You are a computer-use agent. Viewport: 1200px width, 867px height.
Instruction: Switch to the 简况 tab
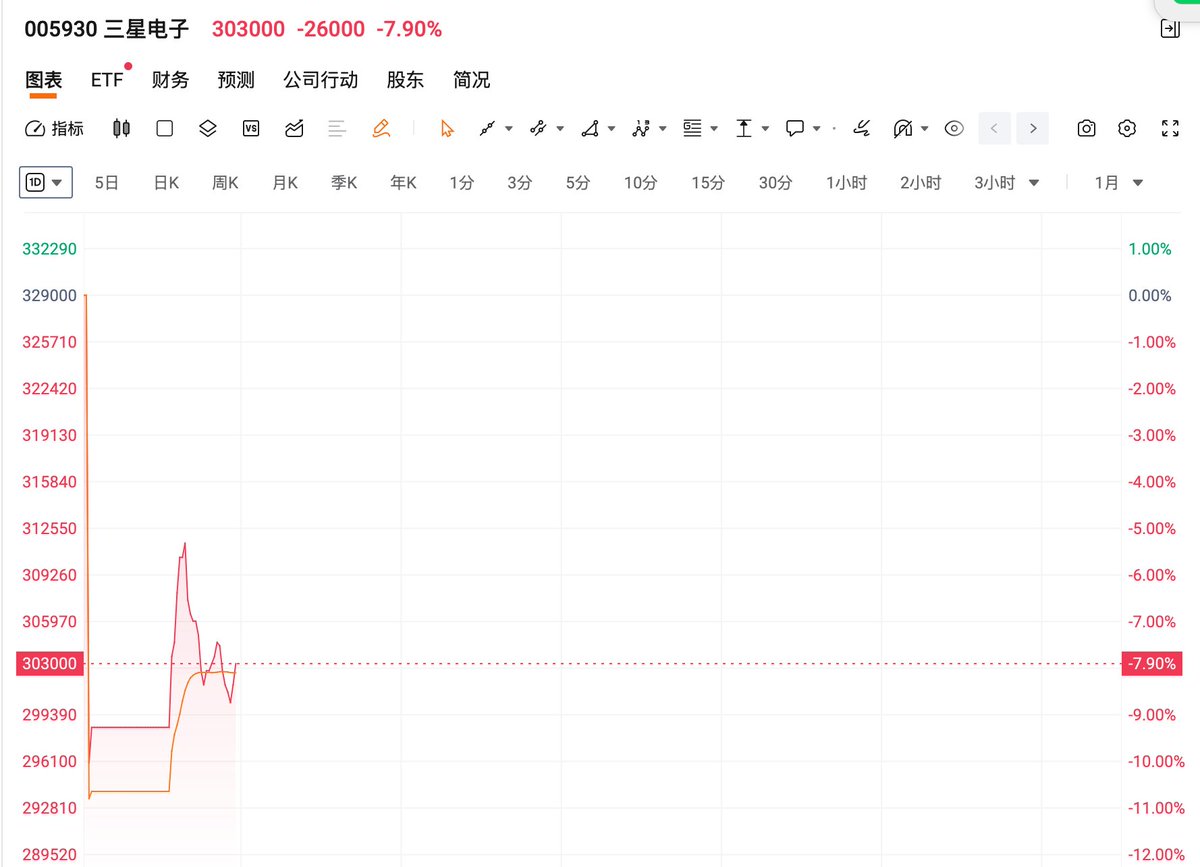click(471, 80)
